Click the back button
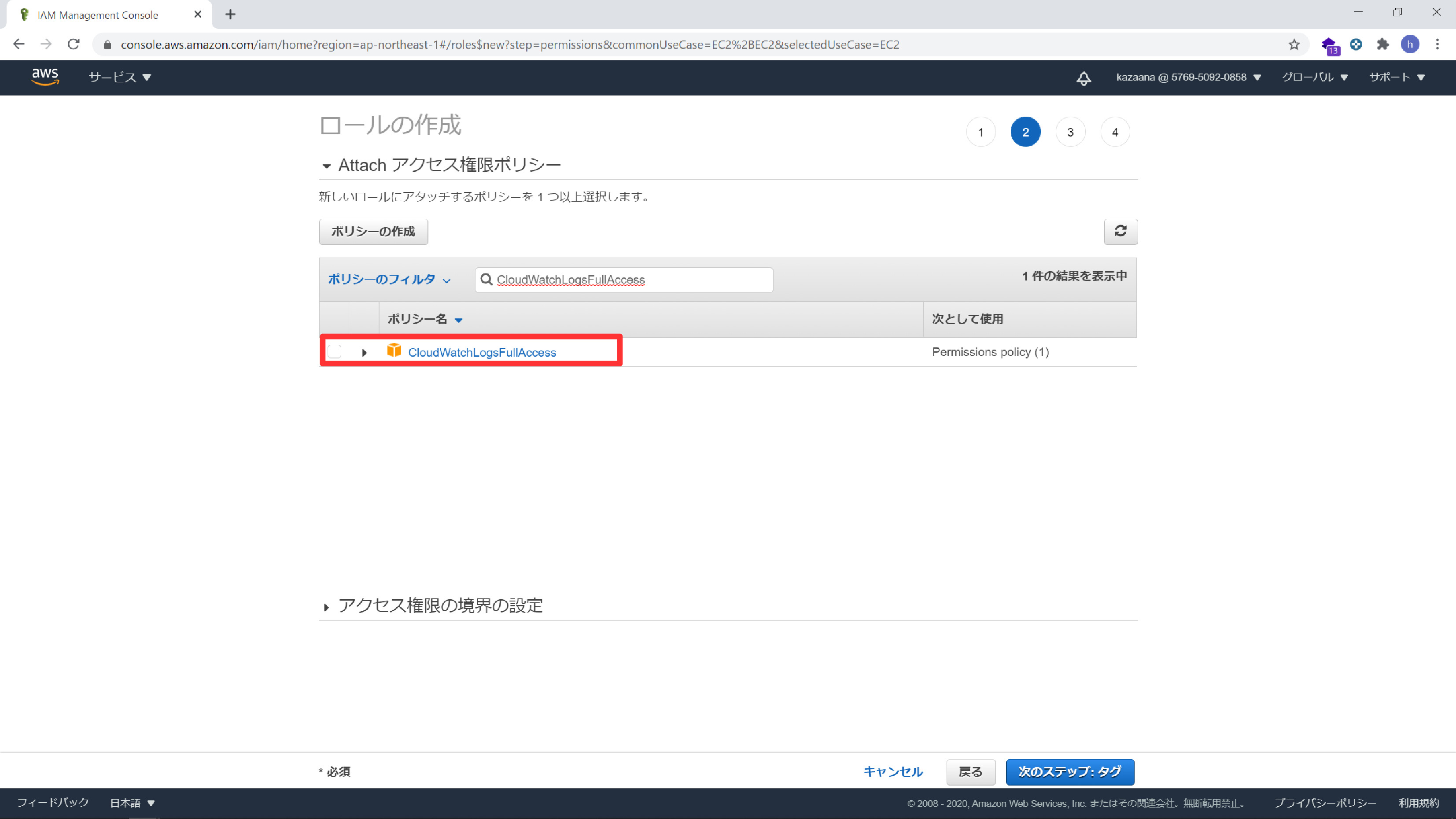This screenshot has width=1456, height=819. pos(970,771)
